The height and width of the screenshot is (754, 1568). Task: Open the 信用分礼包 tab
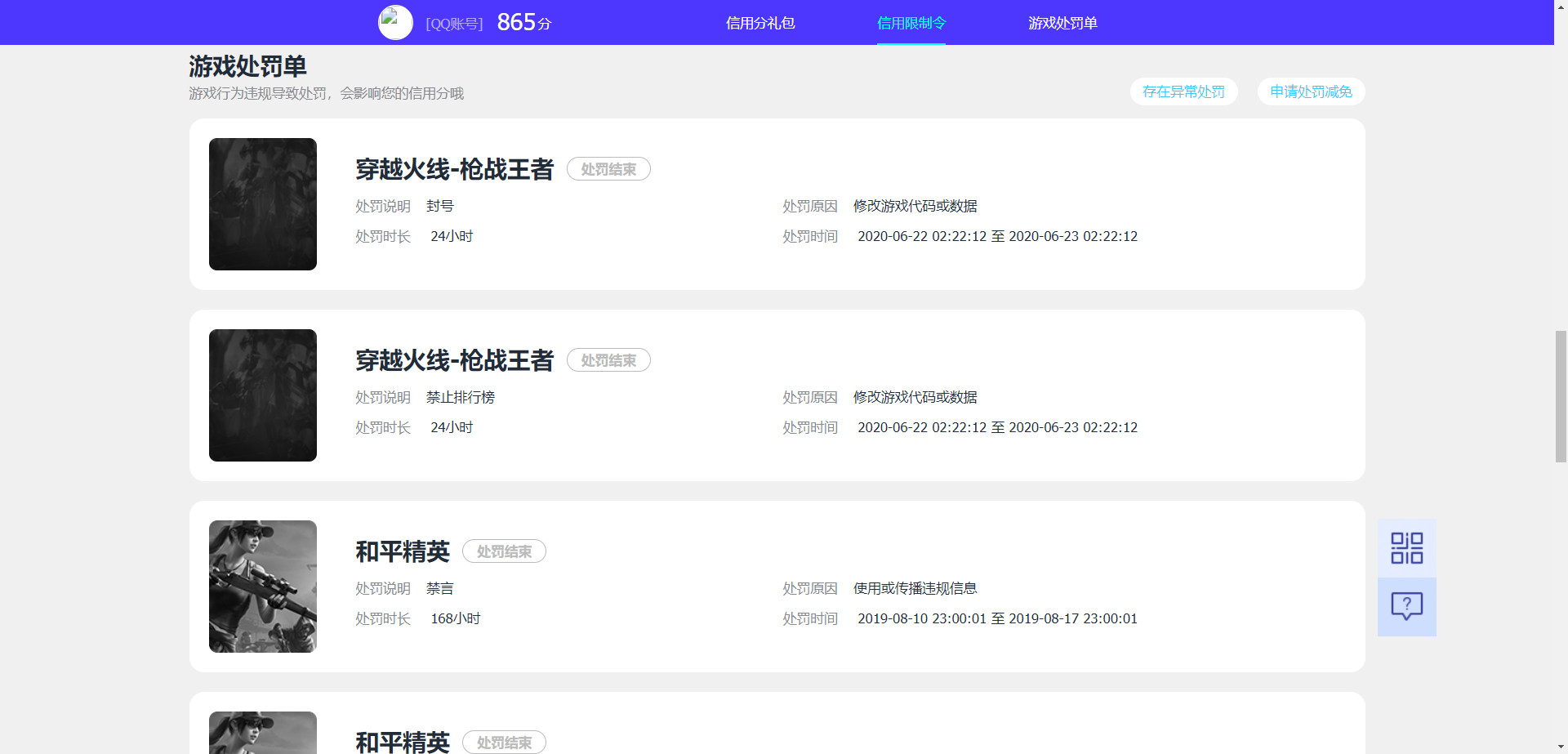tap(760, 23)
